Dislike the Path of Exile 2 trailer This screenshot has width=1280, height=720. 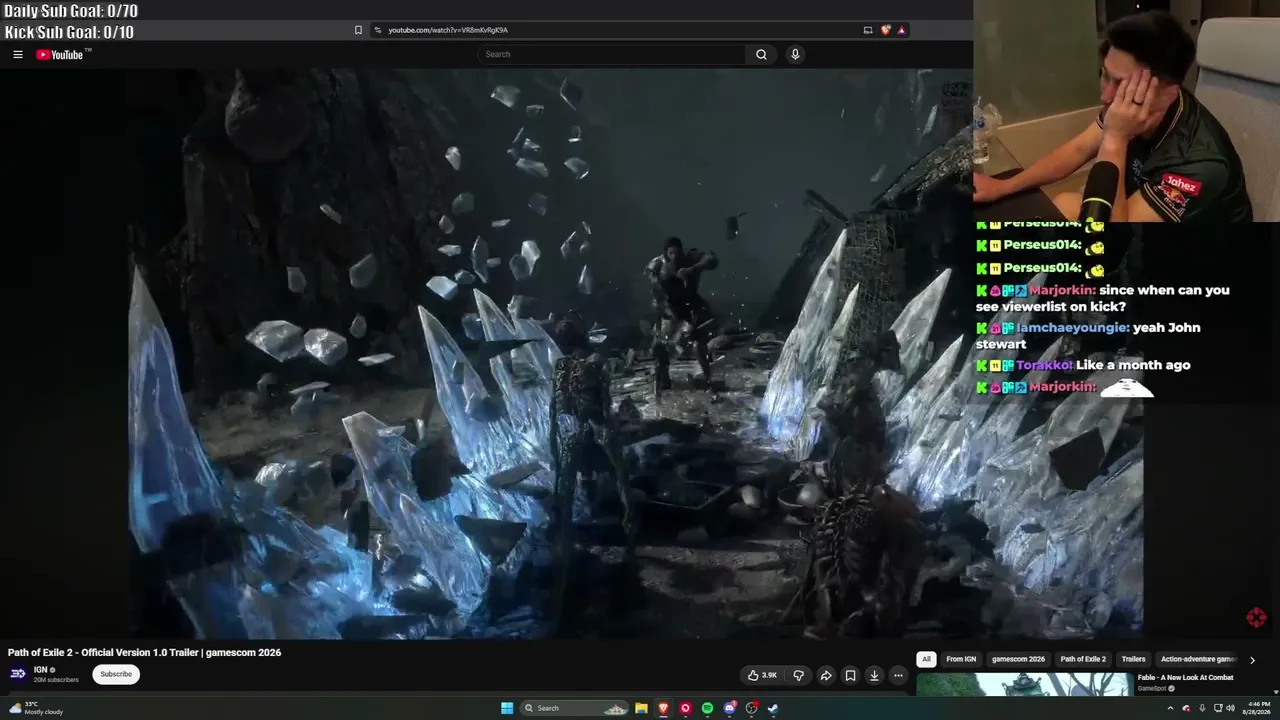coord(798,675)
